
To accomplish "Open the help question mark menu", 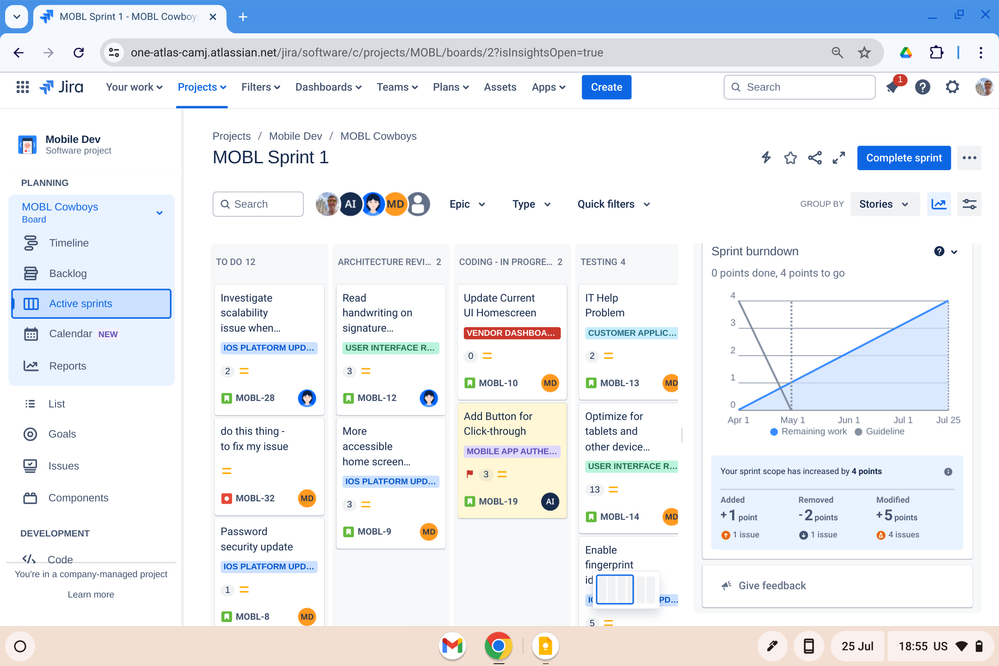I will click(x=922, y=87).
